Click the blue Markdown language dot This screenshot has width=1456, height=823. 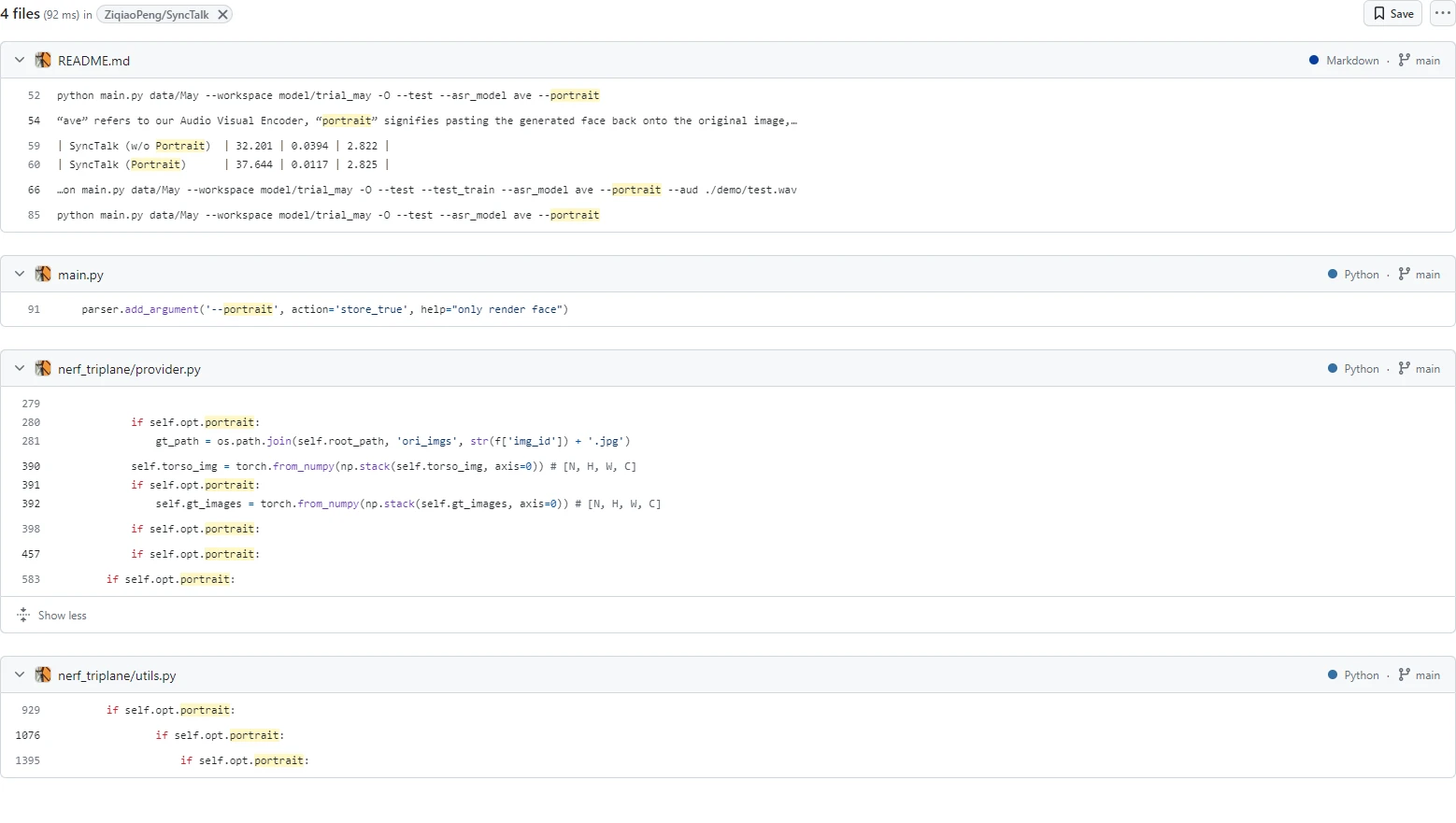[1314, 61]
